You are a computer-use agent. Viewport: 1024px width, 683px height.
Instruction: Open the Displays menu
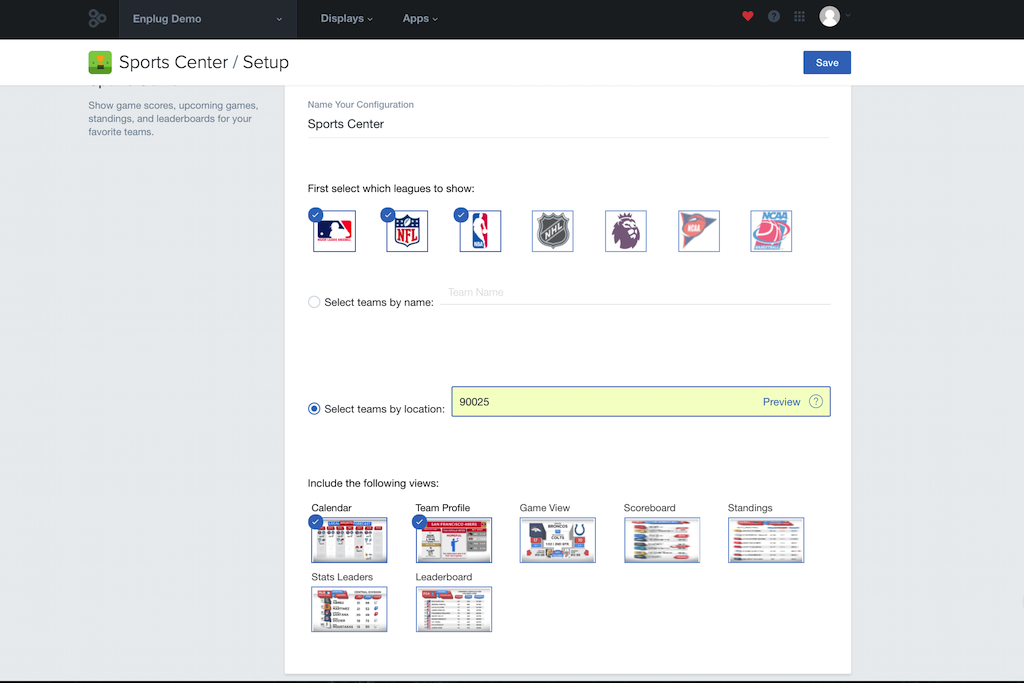[347, 18]
